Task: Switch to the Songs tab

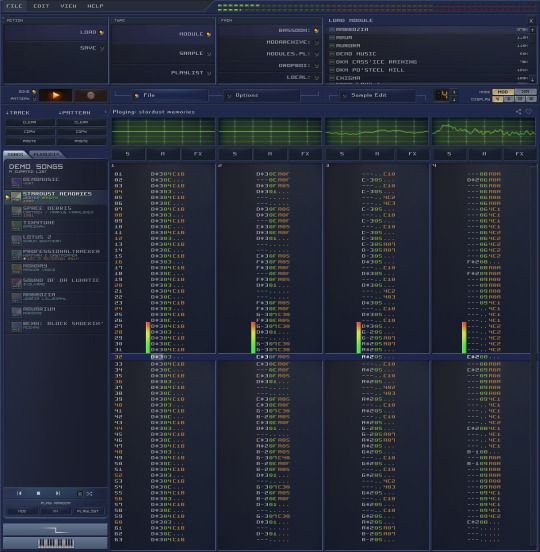Action: pyautogui.click(x=15, y=154)
